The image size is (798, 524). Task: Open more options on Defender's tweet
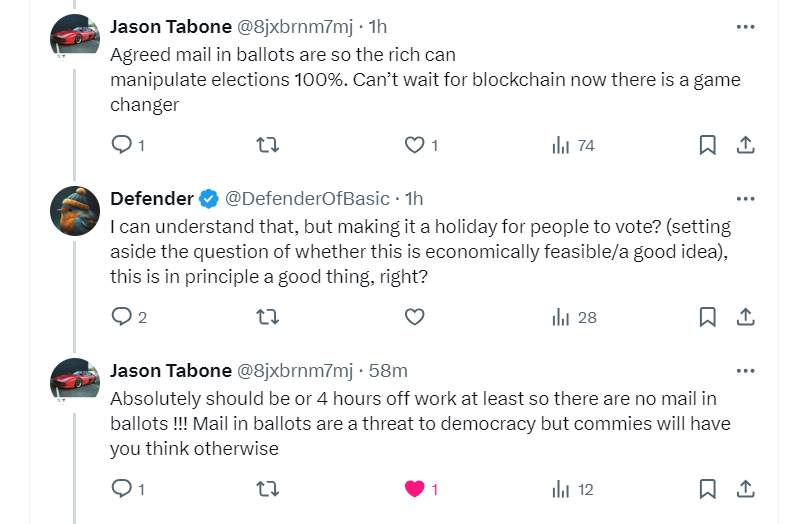tap(746, 198)
